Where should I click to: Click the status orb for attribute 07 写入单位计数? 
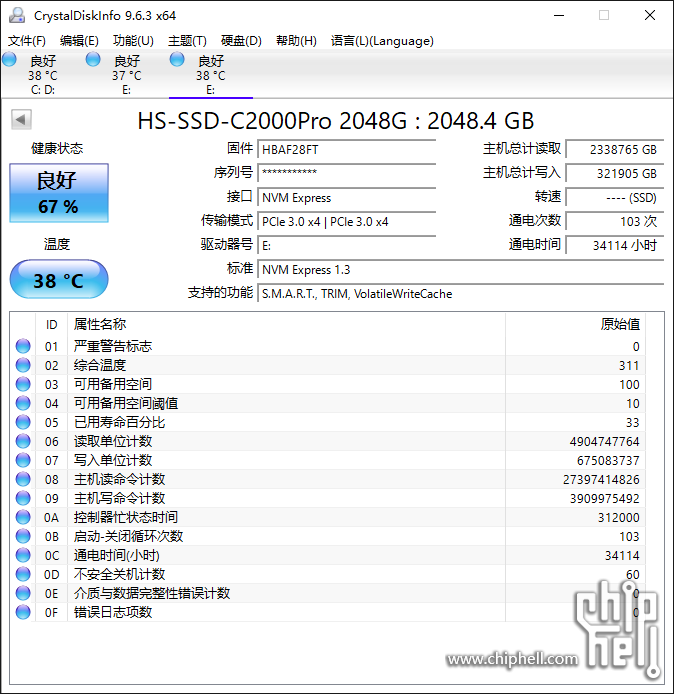23,460
